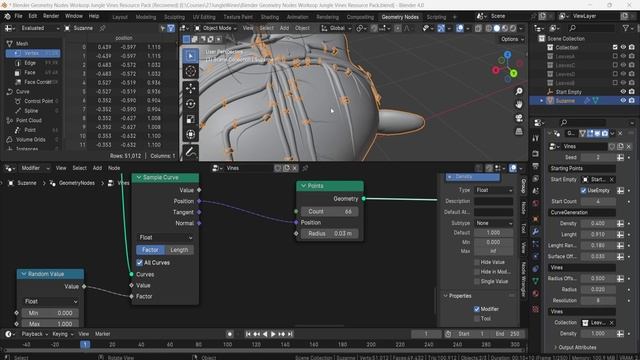This screenshot has width=640, height=360.
Task: Toggle viewport gizmo display button
Action: click(441, 28)
